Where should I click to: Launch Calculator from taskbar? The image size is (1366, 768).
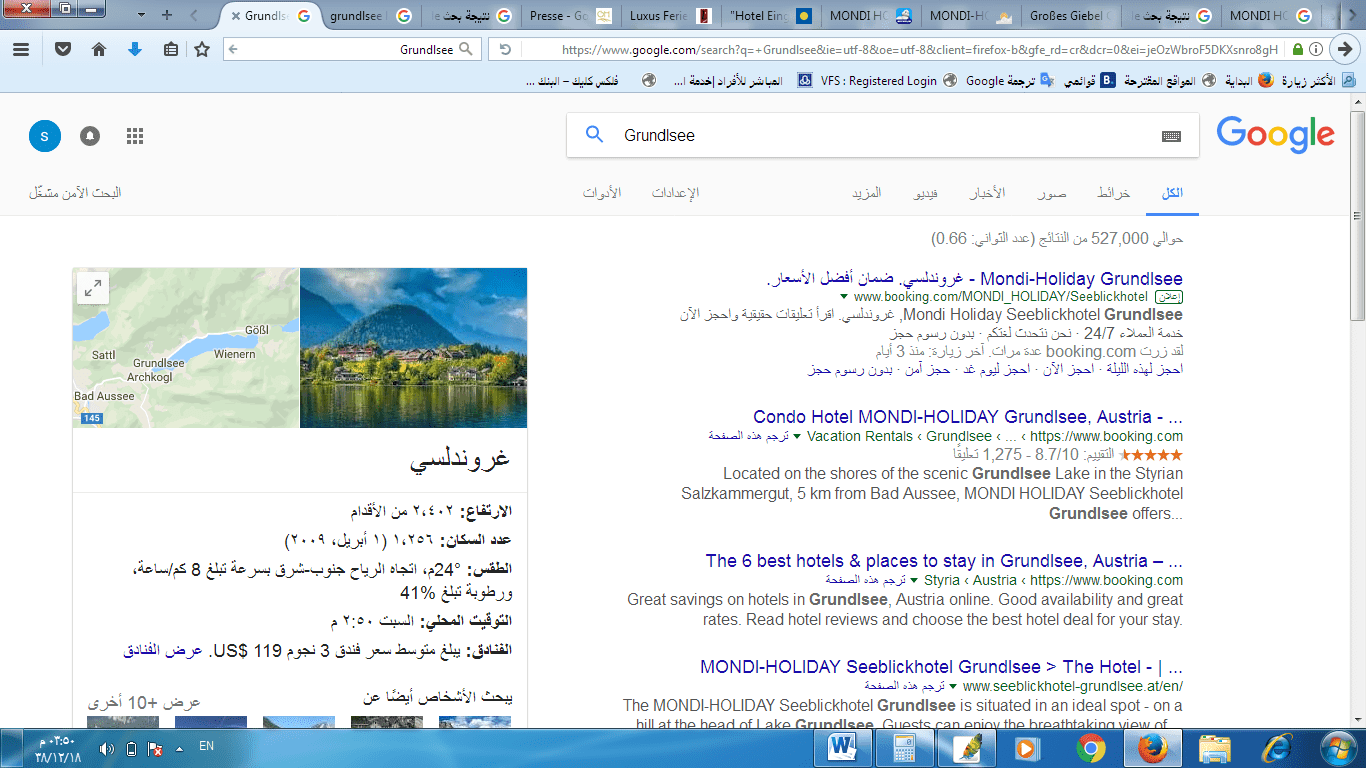click(904, 748)
